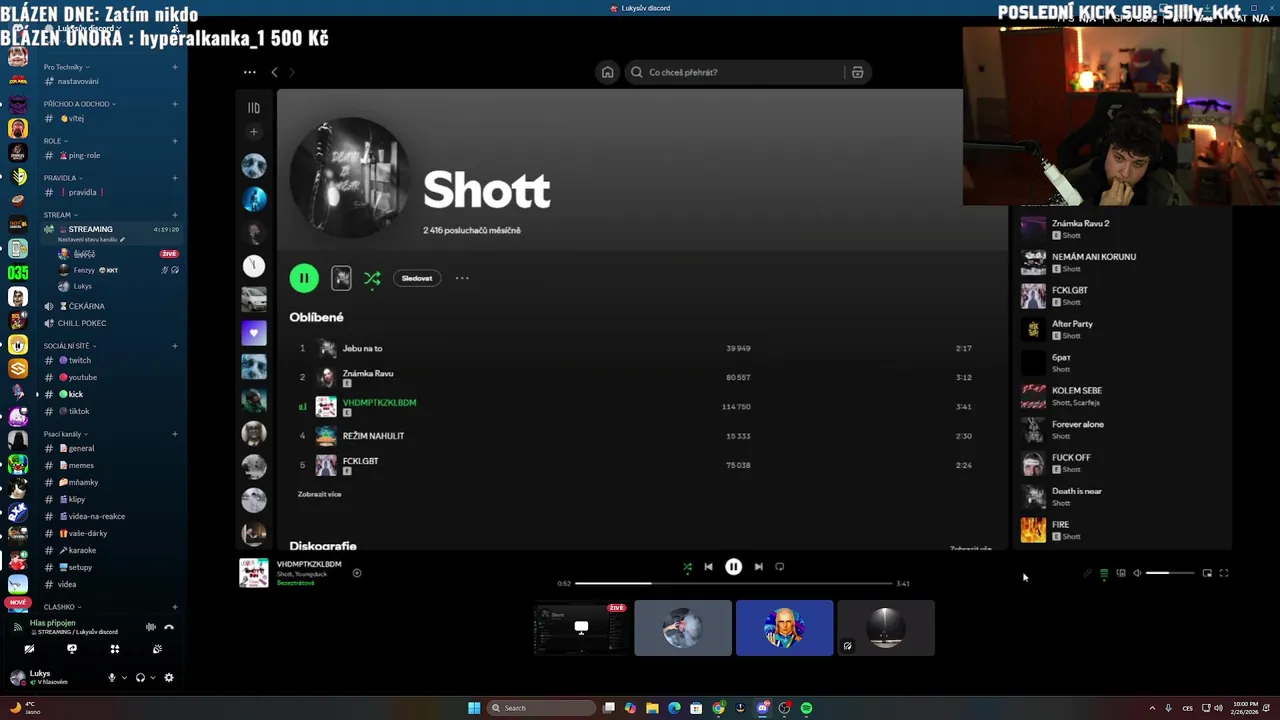
Task: Open the mini player icon
Action: [x=1207, y=573]
